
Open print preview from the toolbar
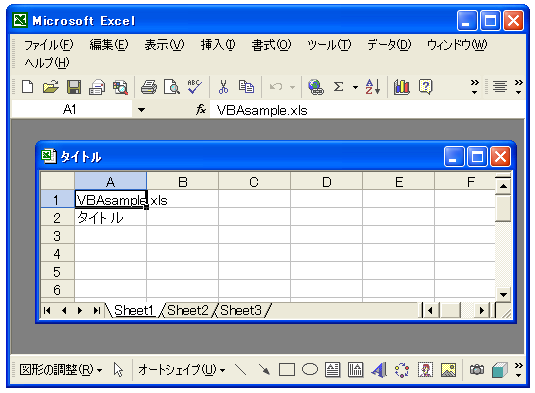(x=172, y=87)
